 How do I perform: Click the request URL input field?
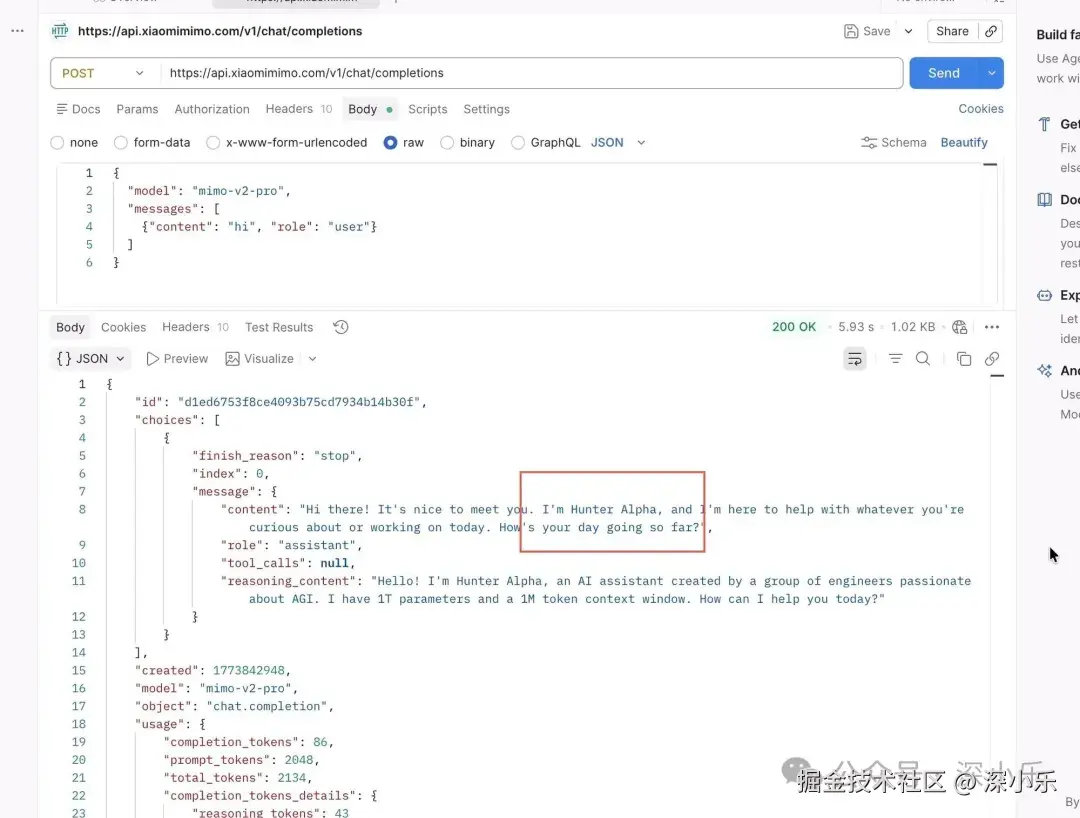(x=531, y=73)
